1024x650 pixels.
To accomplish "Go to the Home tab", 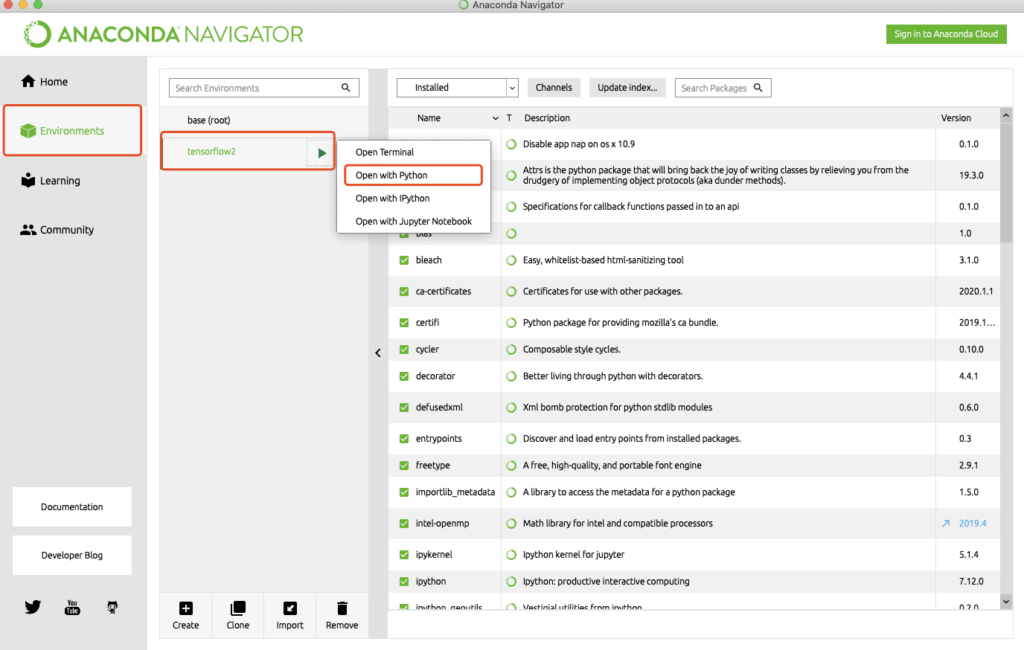I will 44,82.
